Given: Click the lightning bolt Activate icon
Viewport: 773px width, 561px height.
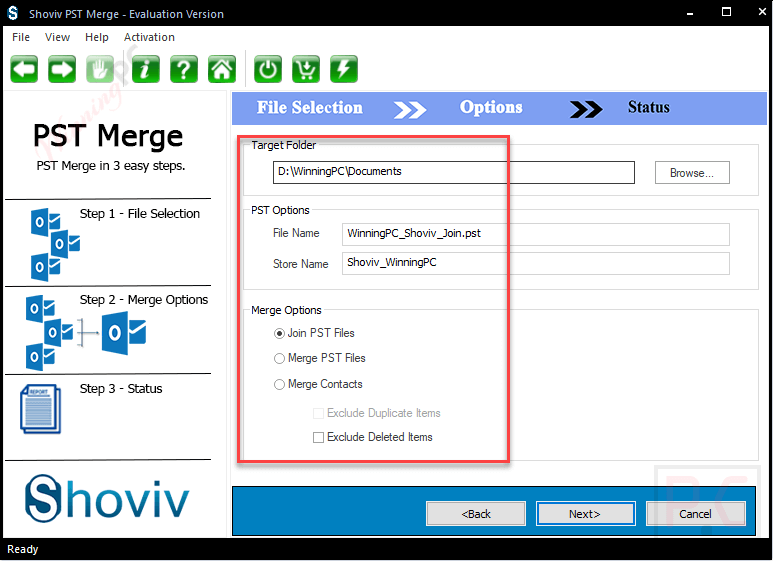Looking at the screenshot, I should [344, 69].
